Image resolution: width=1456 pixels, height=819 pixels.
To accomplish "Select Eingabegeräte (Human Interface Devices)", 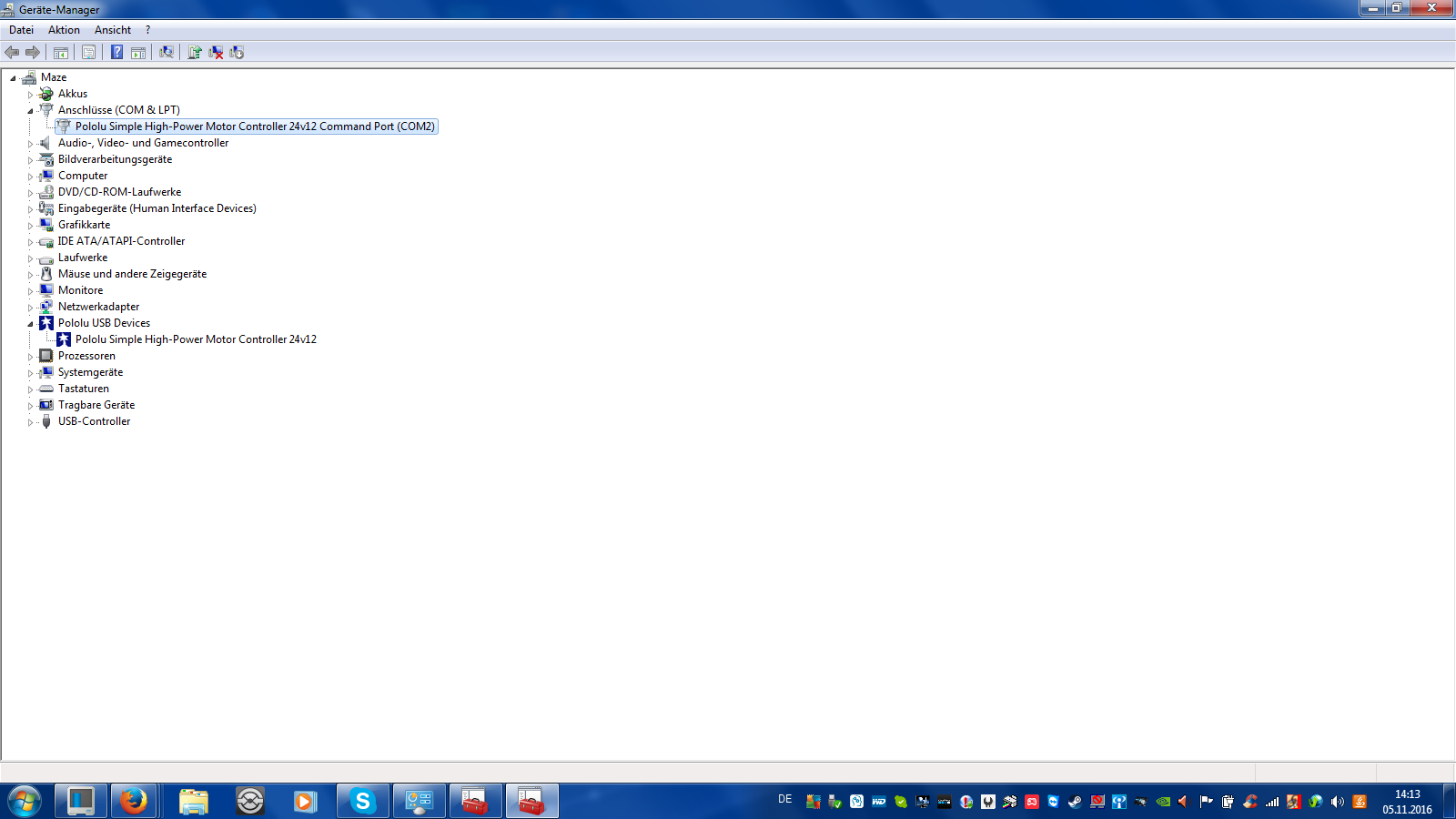I will (157, 208).
